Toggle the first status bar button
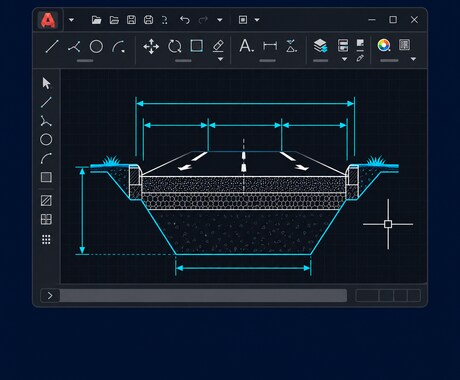 click(x=367, y=296)
